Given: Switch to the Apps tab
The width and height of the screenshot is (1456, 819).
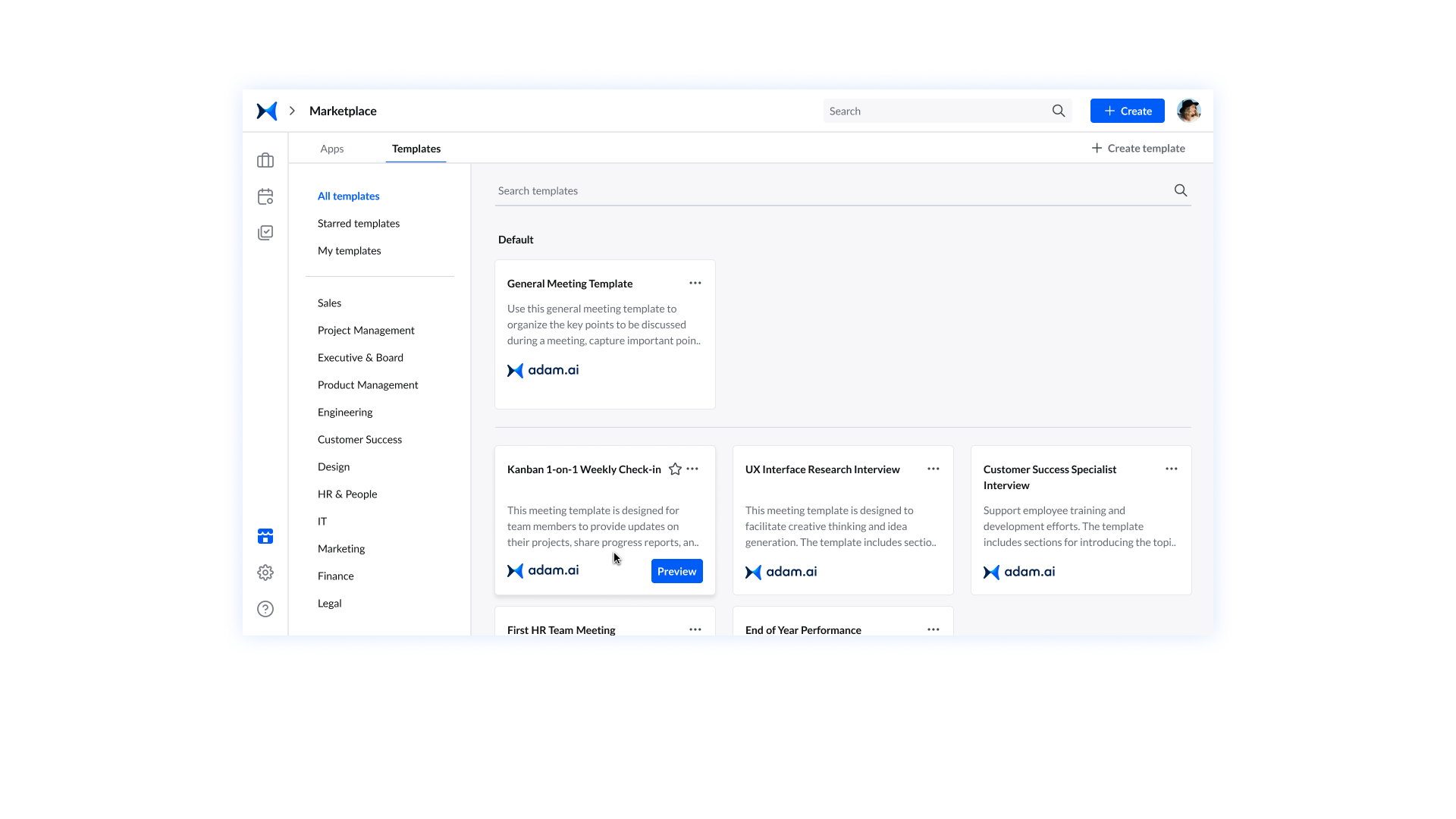Looking at the screenshot, I should point(331,149).
